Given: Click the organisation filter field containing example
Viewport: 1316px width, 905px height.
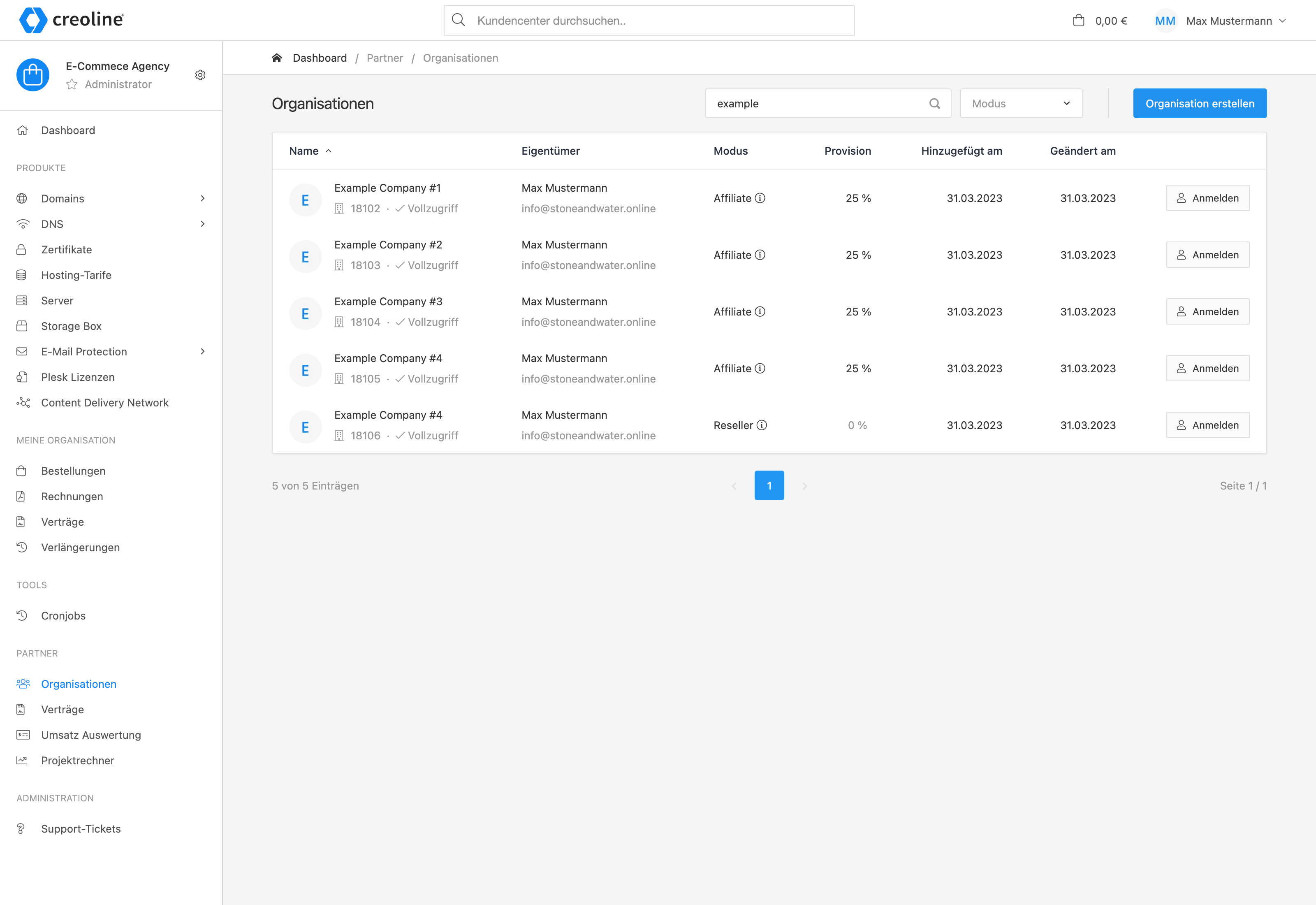Looking at the screenshot, I should [x=828, y=103].
